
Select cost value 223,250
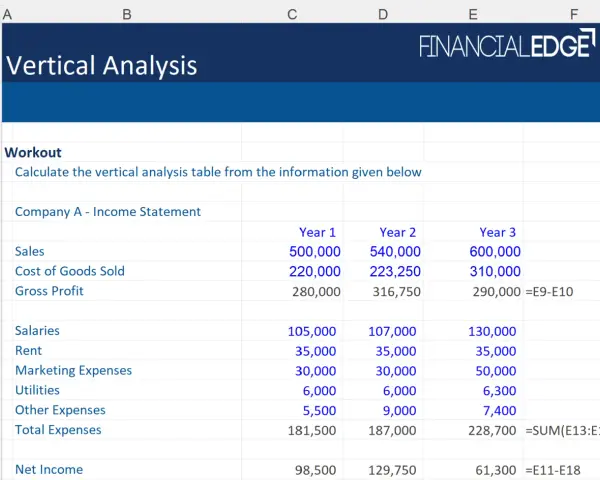(x=395, y=271)
